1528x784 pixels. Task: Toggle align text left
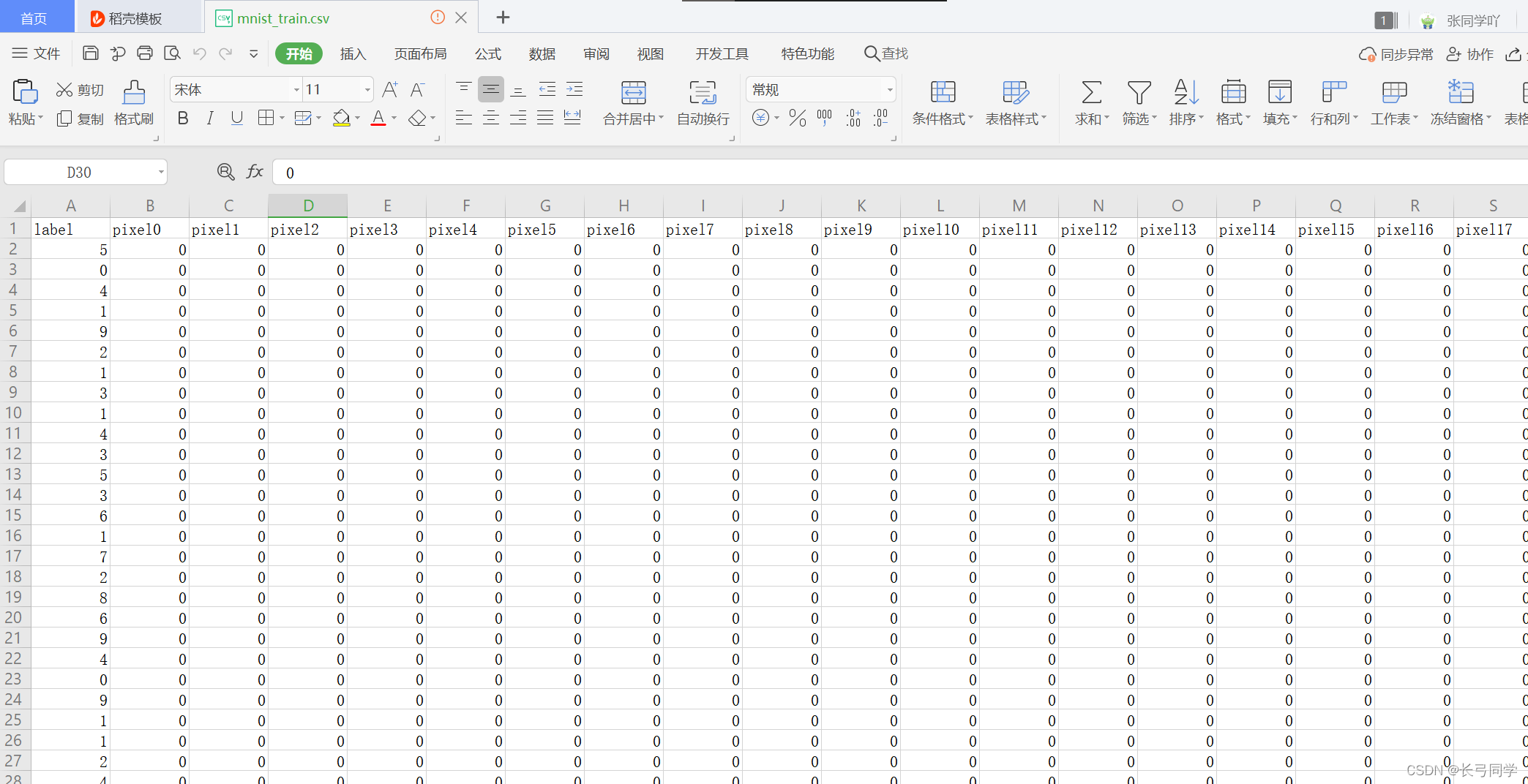pos(463,118)
